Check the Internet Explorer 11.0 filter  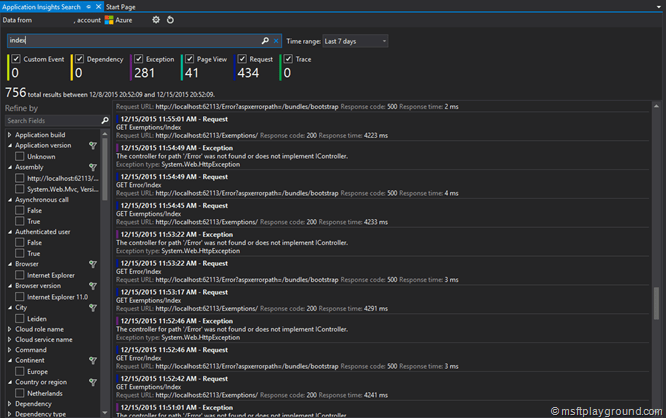point(20,297)
